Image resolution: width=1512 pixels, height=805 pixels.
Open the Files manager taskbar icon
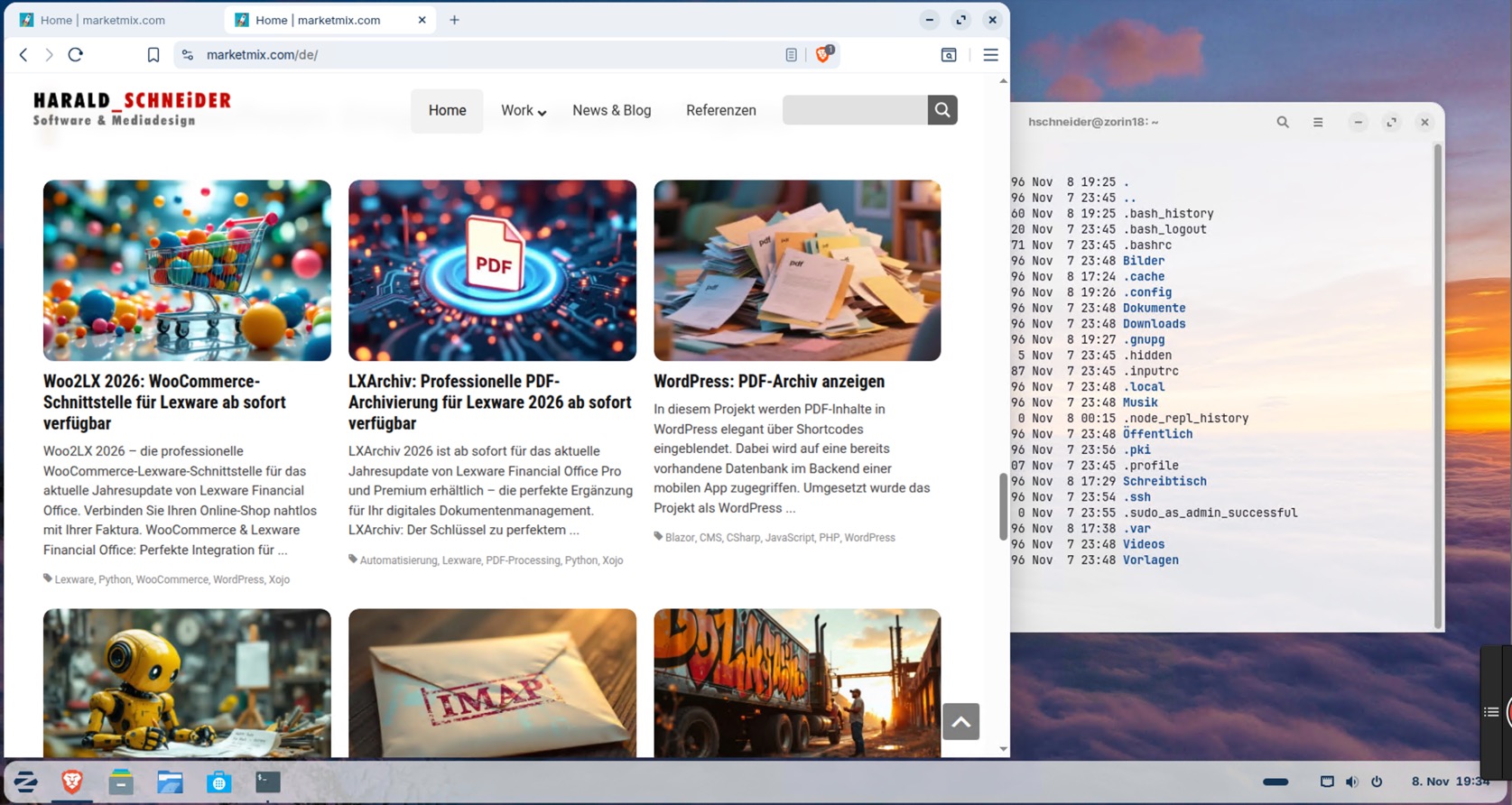pos(170,782)
